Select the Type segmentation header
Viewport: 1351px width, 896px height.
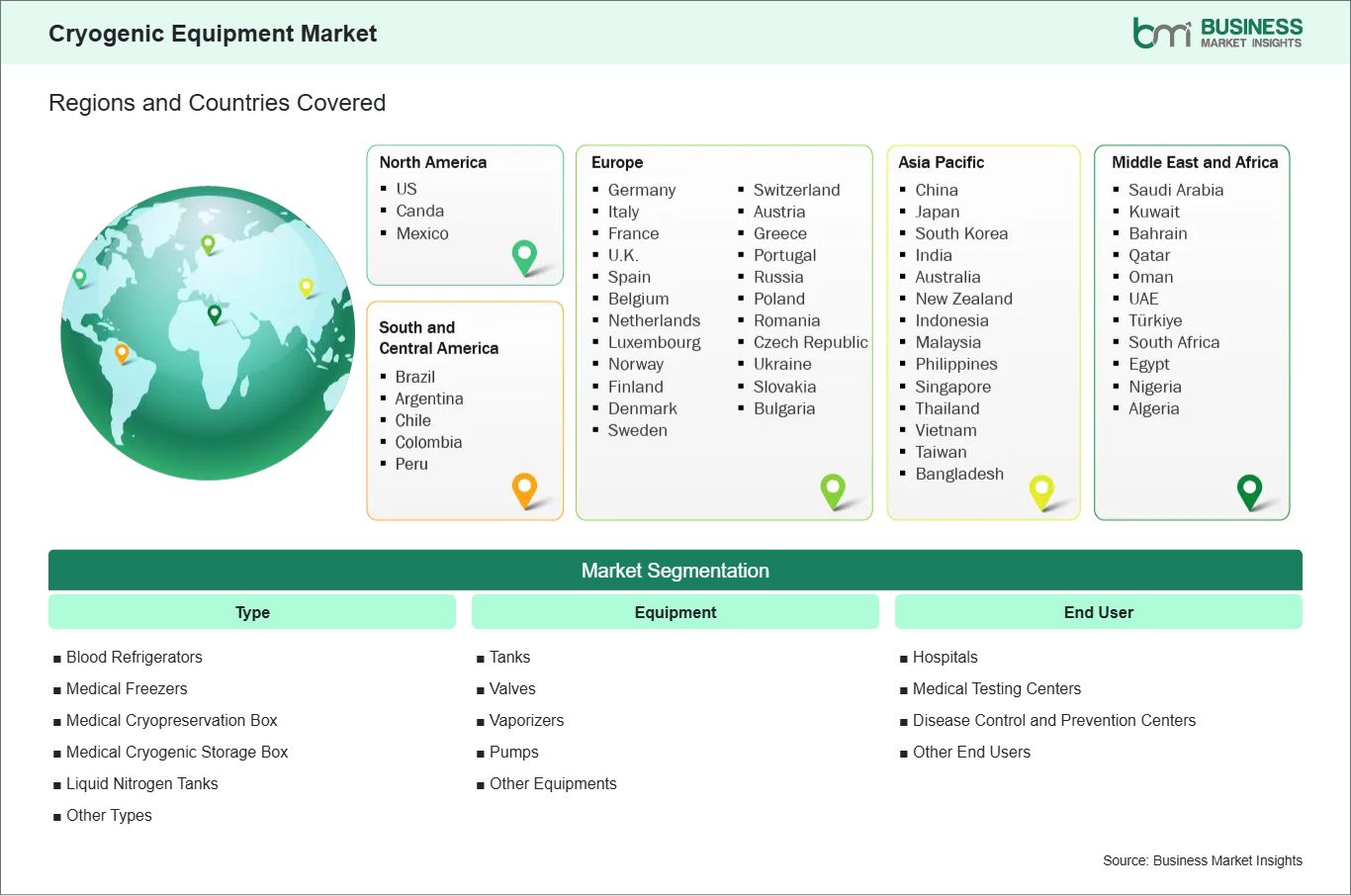pyautogui.click(x=252, y=612)
